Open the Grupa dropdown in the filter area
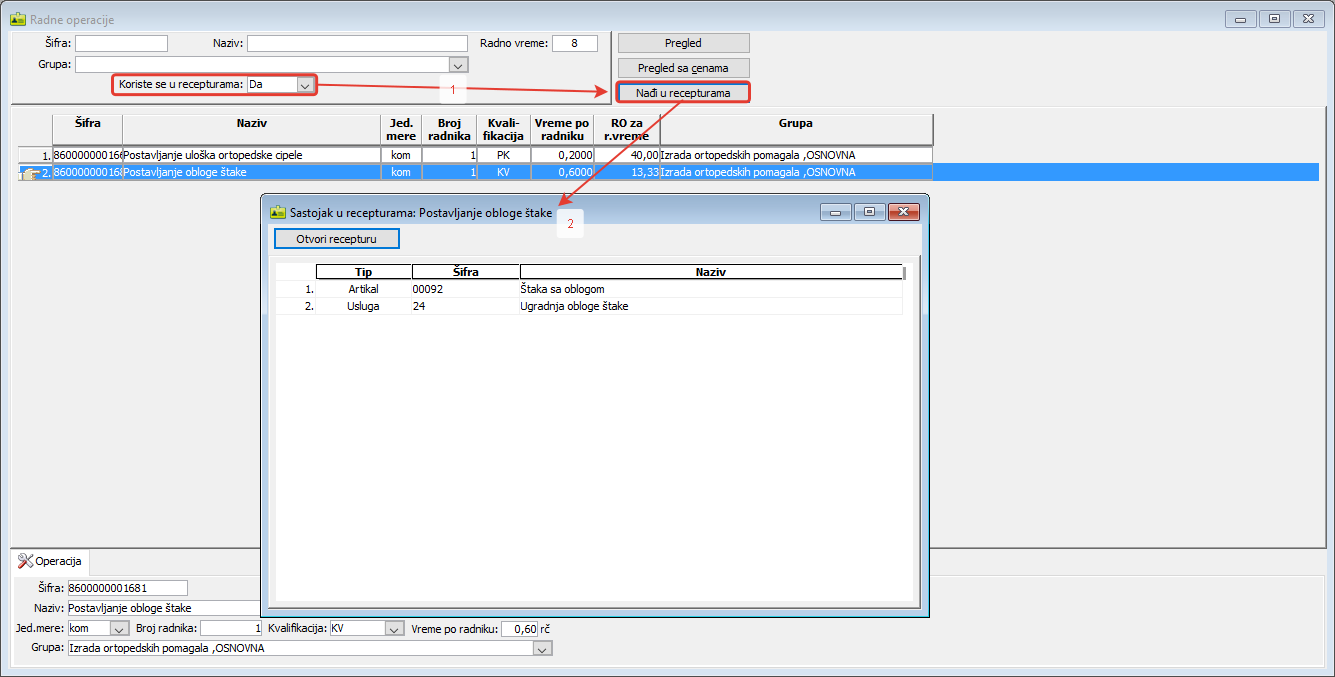The width and height of the screenshot is (1335, 677). 458,65
